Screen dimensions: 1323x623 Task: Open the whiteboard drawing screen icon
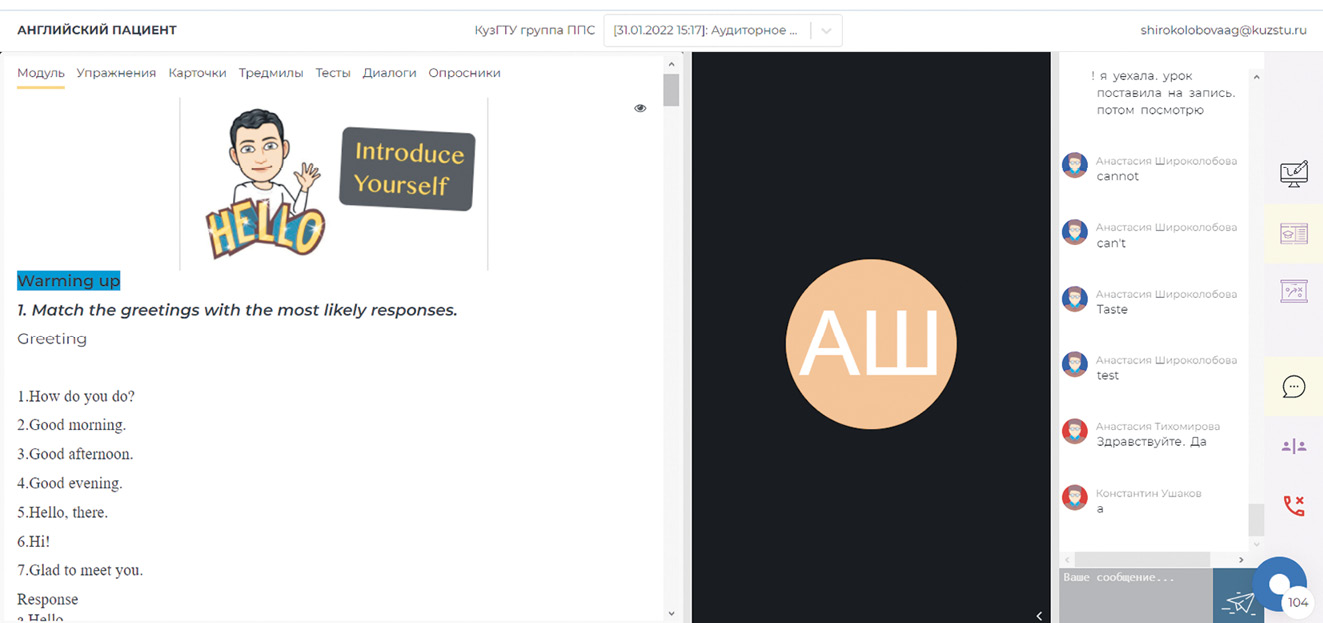tap(1294, 174)
